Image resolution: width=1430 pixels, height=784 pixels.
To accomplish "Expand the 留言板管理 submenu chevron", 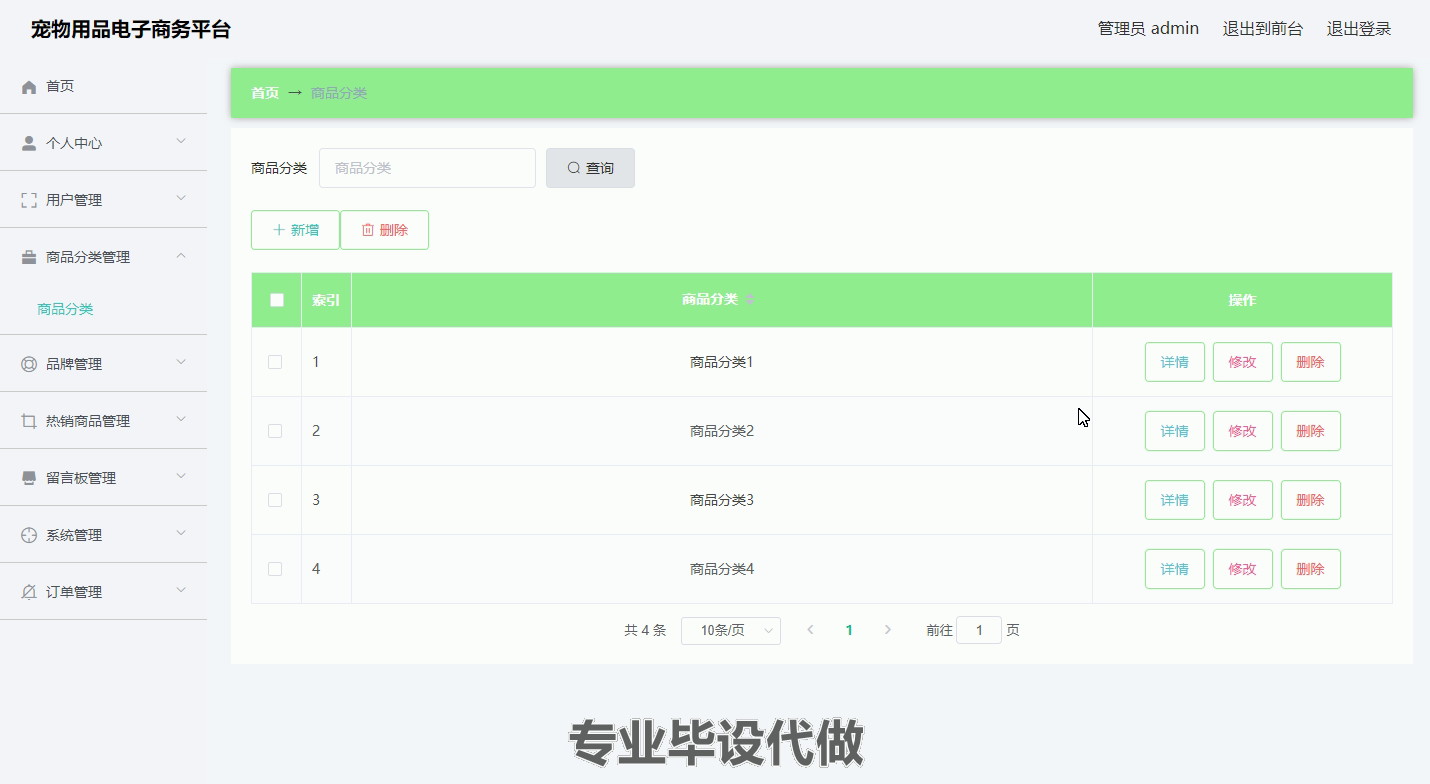I will tap(181, 476).
